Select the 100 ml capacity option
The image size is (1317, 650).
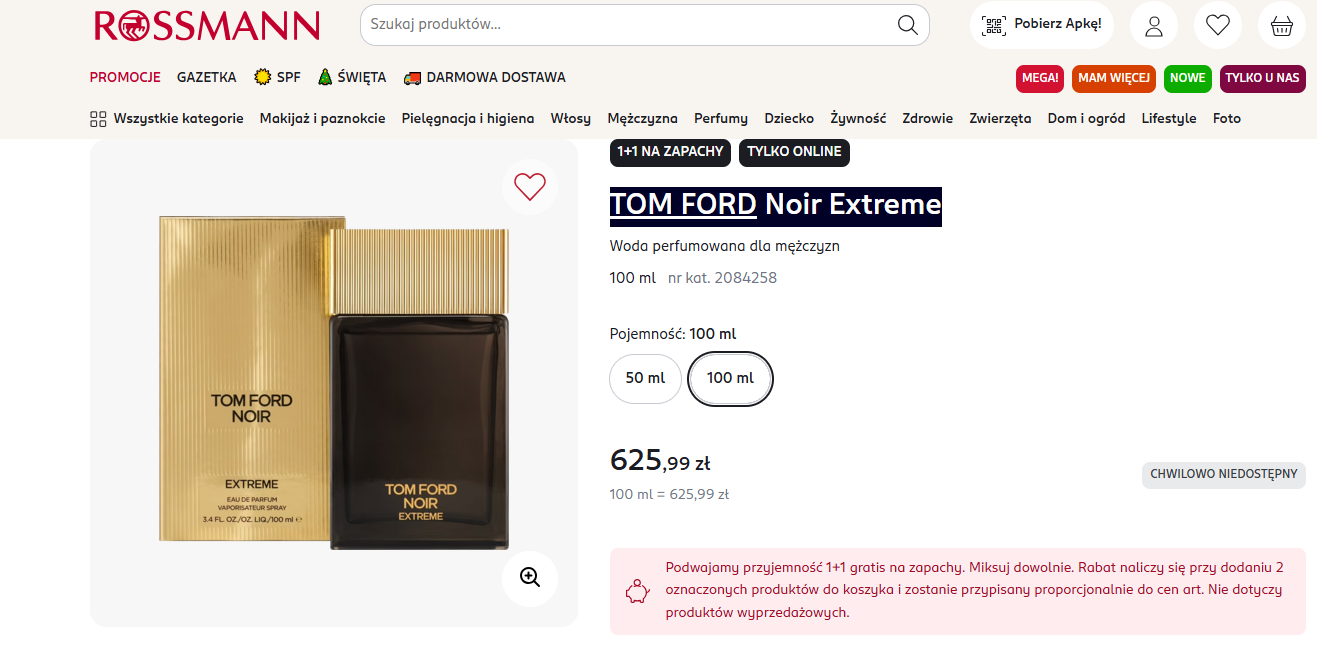[730, 379]
